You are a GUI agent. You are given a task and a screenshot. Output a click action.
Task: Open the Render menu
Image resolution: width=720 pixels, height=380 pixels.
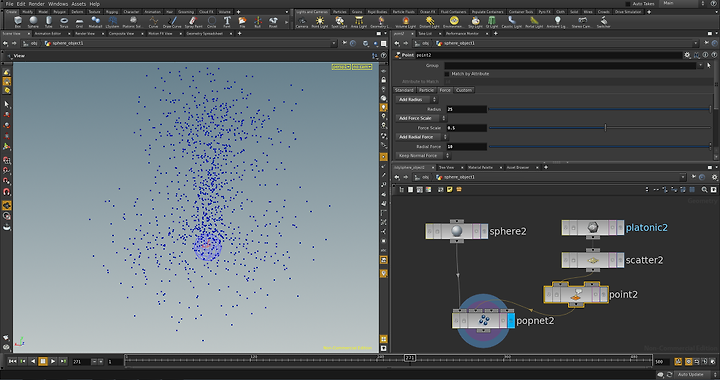(x=37, y=4)
